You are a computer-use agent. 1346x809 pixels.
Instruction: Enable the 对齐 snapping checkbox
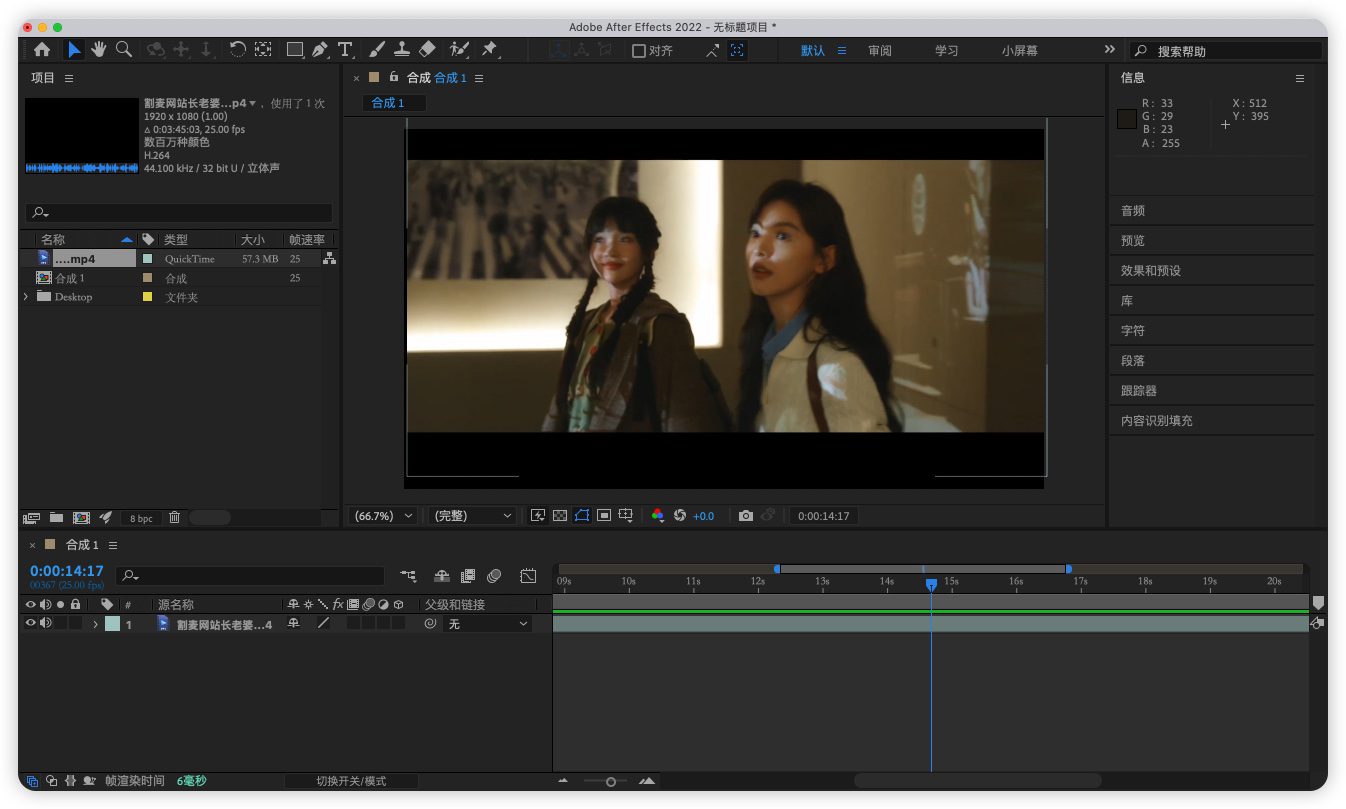click(x=639, y=51)
